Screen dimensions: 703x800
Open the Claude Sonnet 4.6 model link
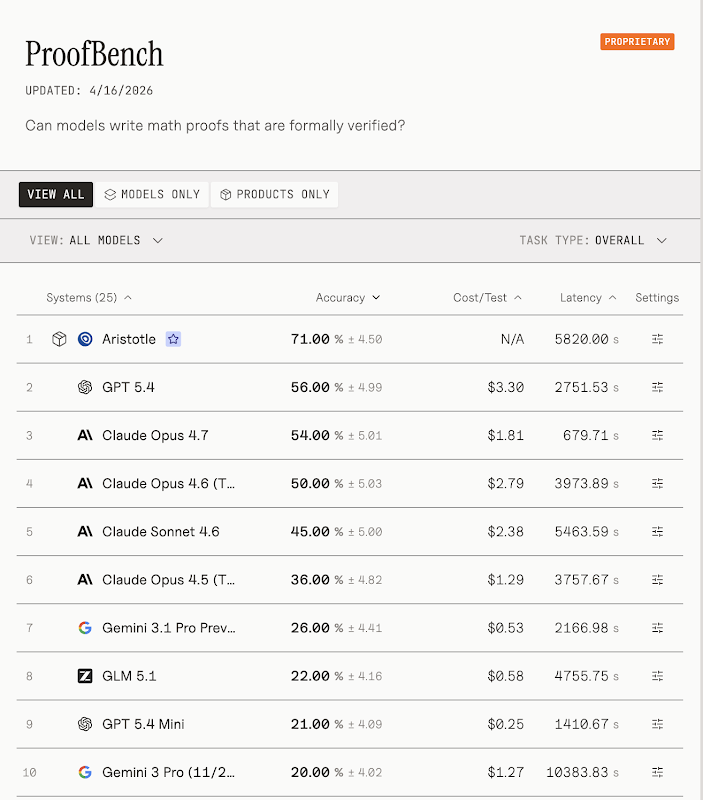click(161, 532)
